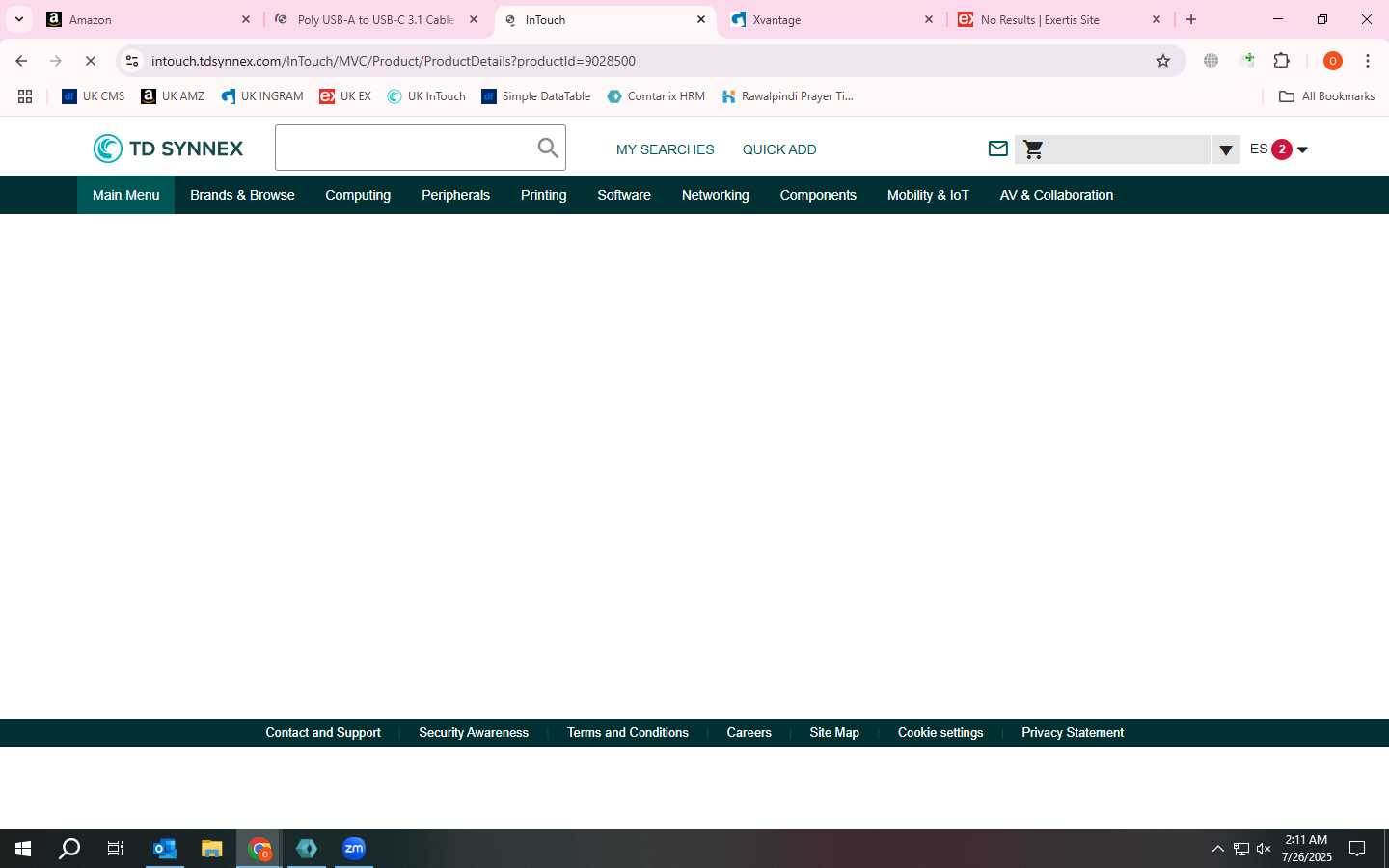
Task: Open the tab search dropdown
Action: tap(18, 19)
